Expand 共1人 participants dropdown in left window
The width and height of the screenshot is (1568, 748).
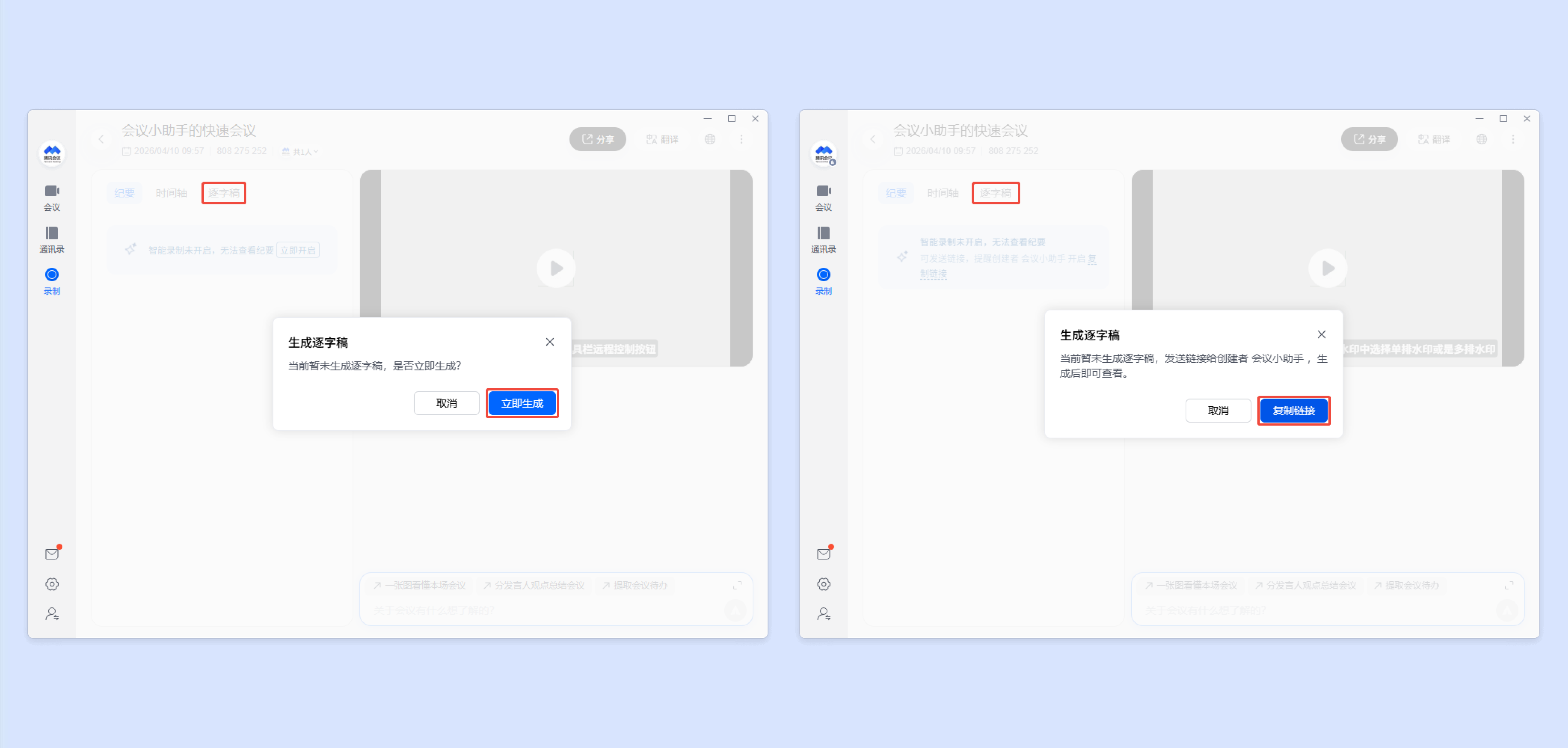point(300,151)
